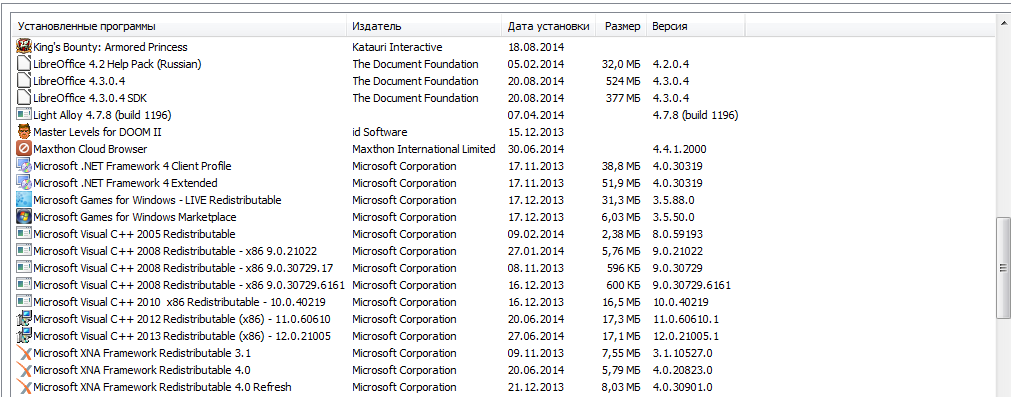Click the version value 3.5.88.0
1011x397 pixels.
674,200
